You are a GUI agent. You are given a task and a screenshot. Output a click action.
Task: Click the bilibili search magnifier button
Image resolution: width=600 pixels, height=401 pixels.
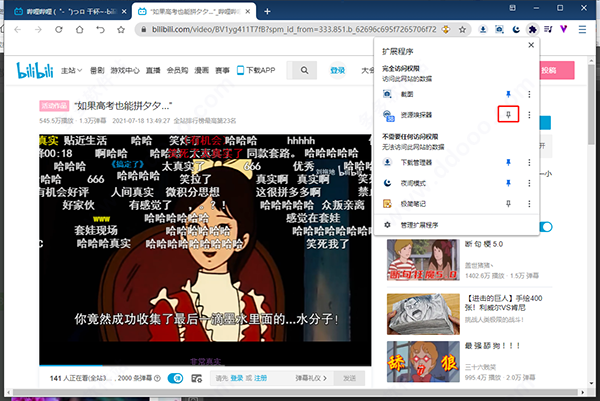(305, 70)
